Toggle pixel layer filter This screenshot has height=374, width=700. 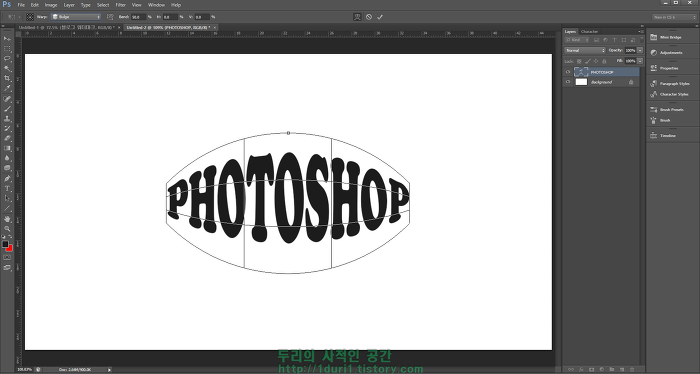pyautogui.click(x=596, y=40)
